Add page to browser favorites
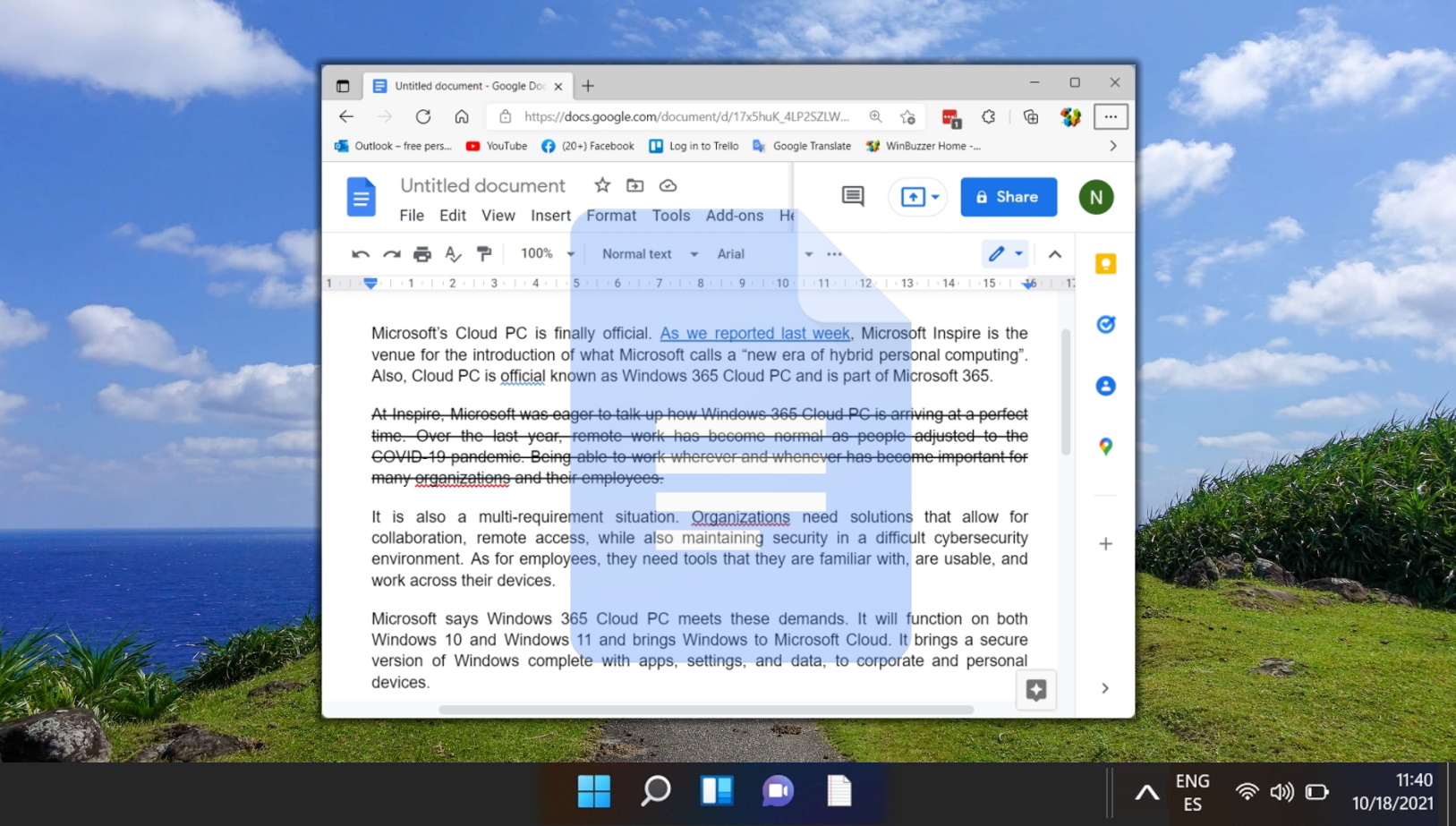 pyautogui.click(x=907, y=116)
